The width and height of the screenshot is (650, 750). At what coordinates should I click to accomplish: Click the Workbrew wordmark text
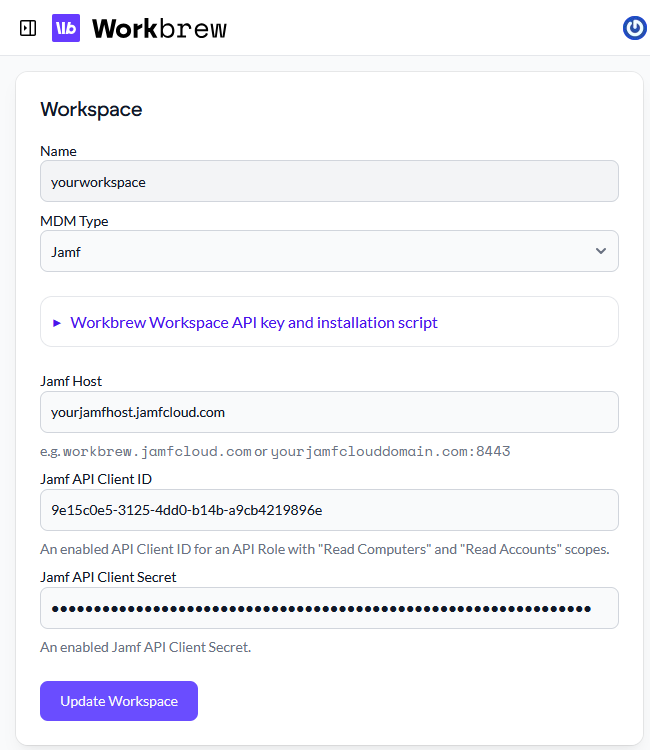pos(159,28)
